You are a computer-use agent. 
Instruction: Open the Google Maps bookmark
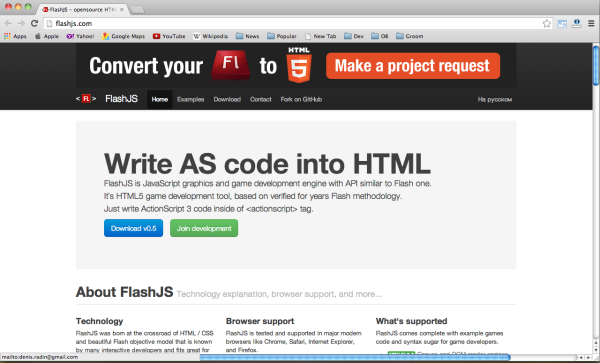(x=123, y=36)
